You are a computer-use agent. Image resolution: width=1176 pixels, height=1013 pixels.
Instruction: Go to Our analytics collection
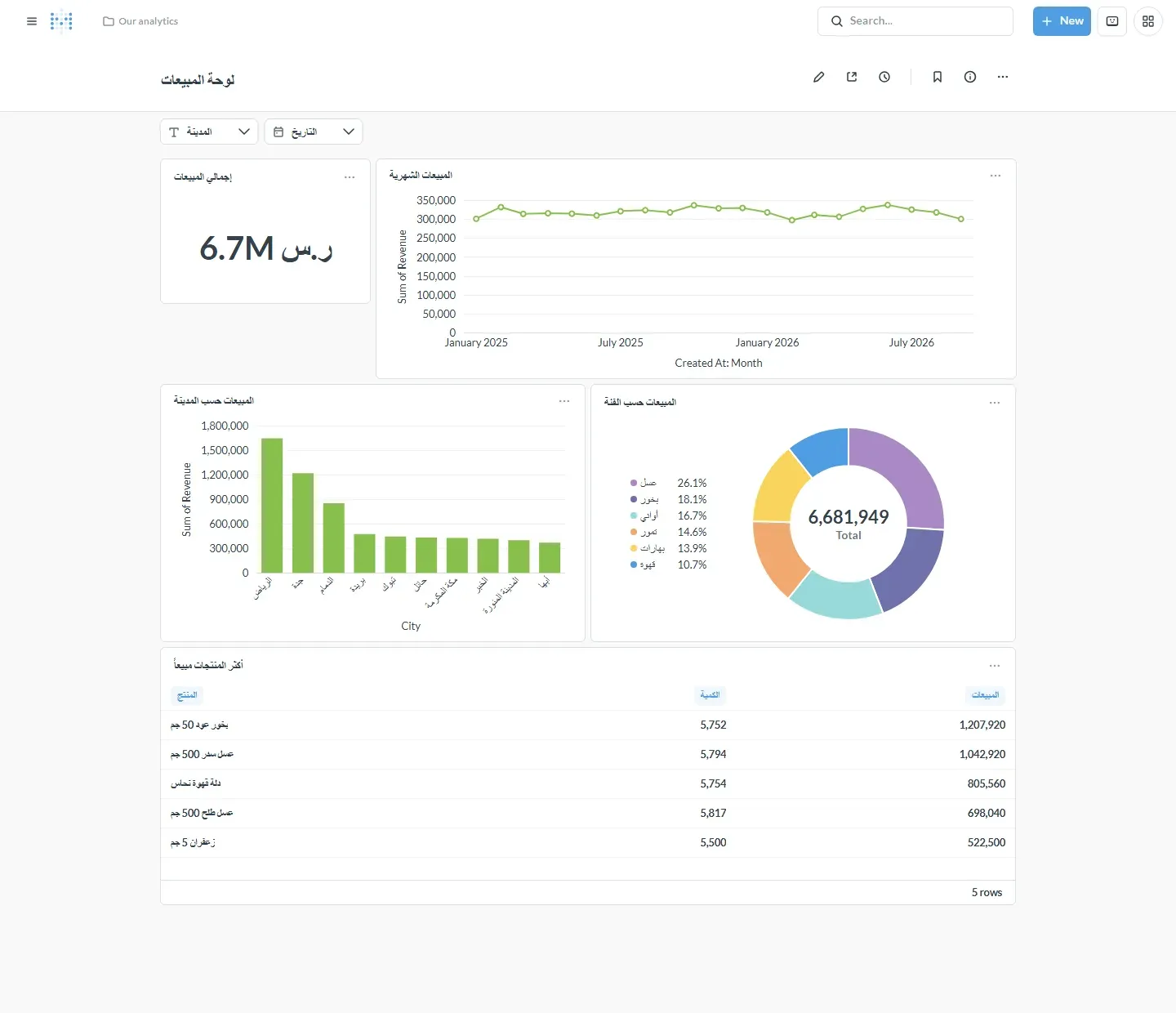[x=140, y=21]
